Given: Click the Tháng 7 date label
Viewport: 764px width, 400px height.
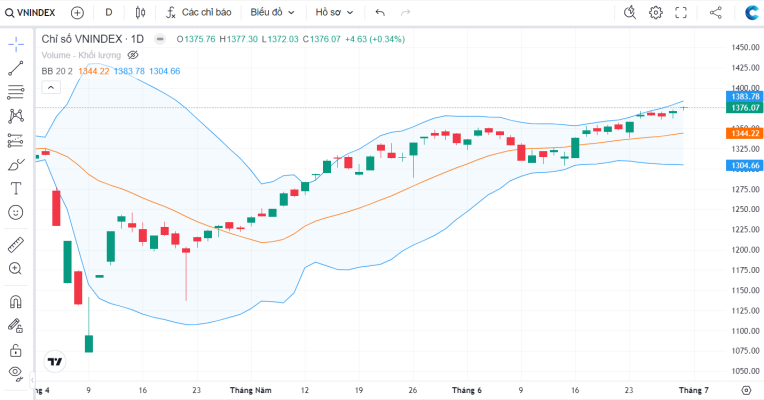Looking at the screenshot, I should [694, 390].
